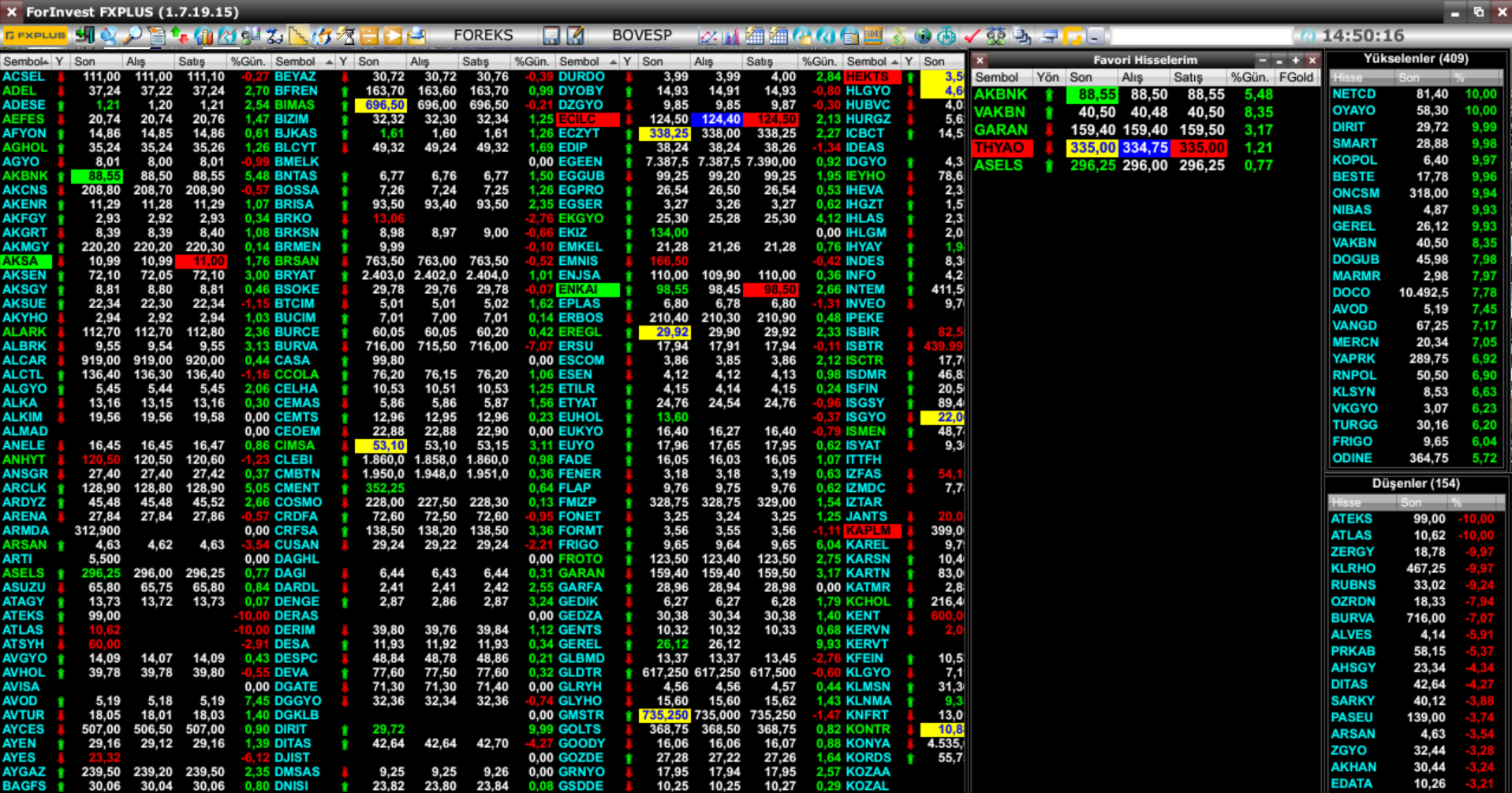Open the calendar icon in the toolbar
This screenshot has width=1512, height=793.
click(x=756, y=35)
